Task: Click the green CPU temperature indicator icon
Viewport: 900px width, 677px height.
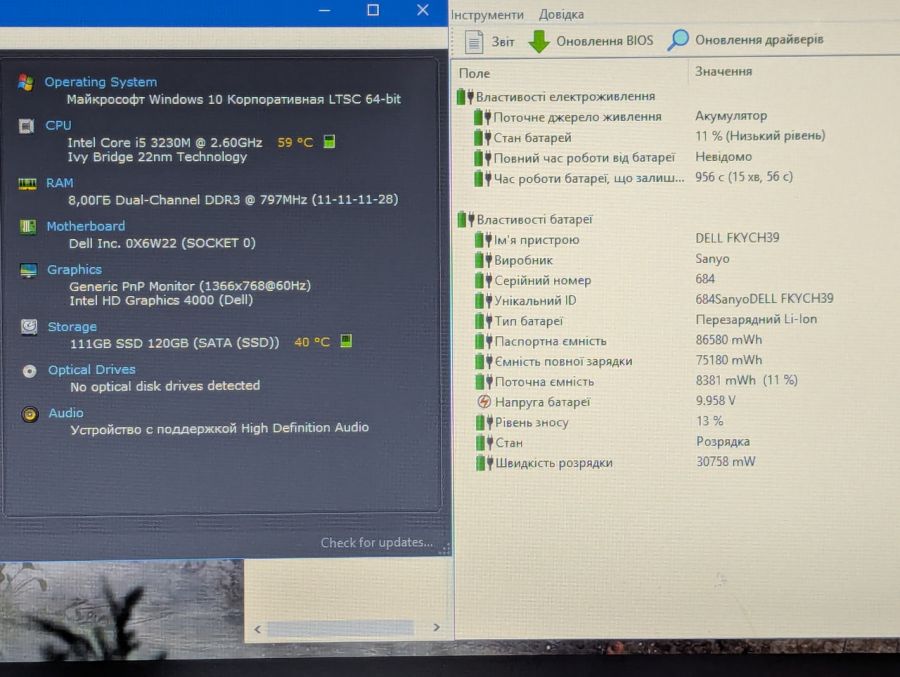Action: pyautogui.click(x=329, y=141)
